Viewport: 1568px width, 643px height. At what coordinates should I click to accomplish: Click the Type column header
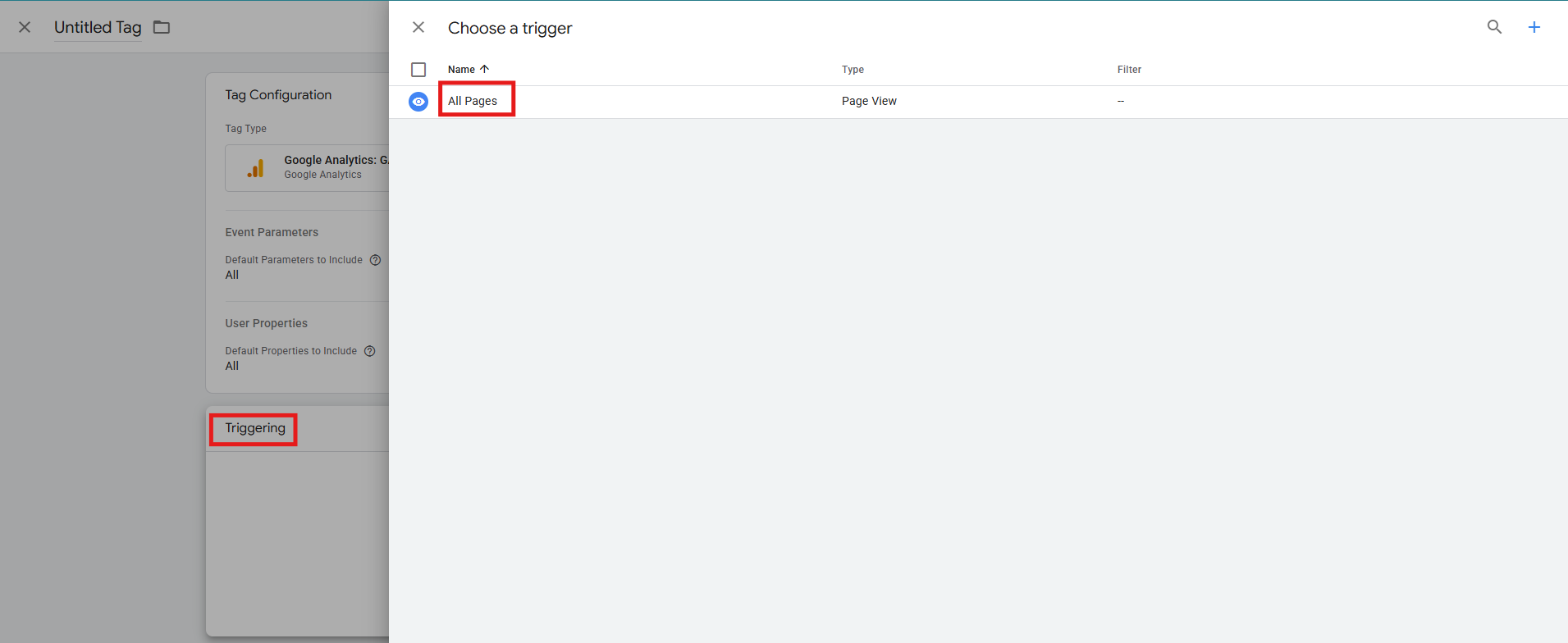point(853,70)
